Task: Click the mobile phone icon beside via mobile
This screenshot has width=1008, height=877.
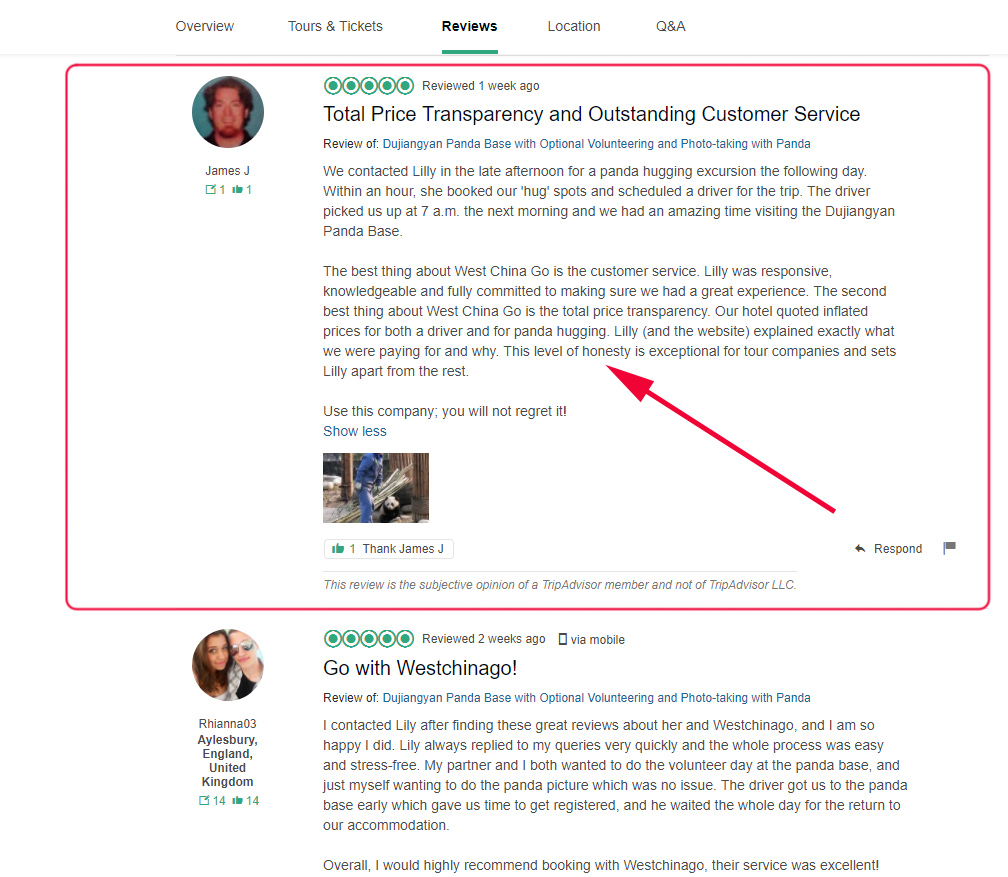Action: click(562, 639)
